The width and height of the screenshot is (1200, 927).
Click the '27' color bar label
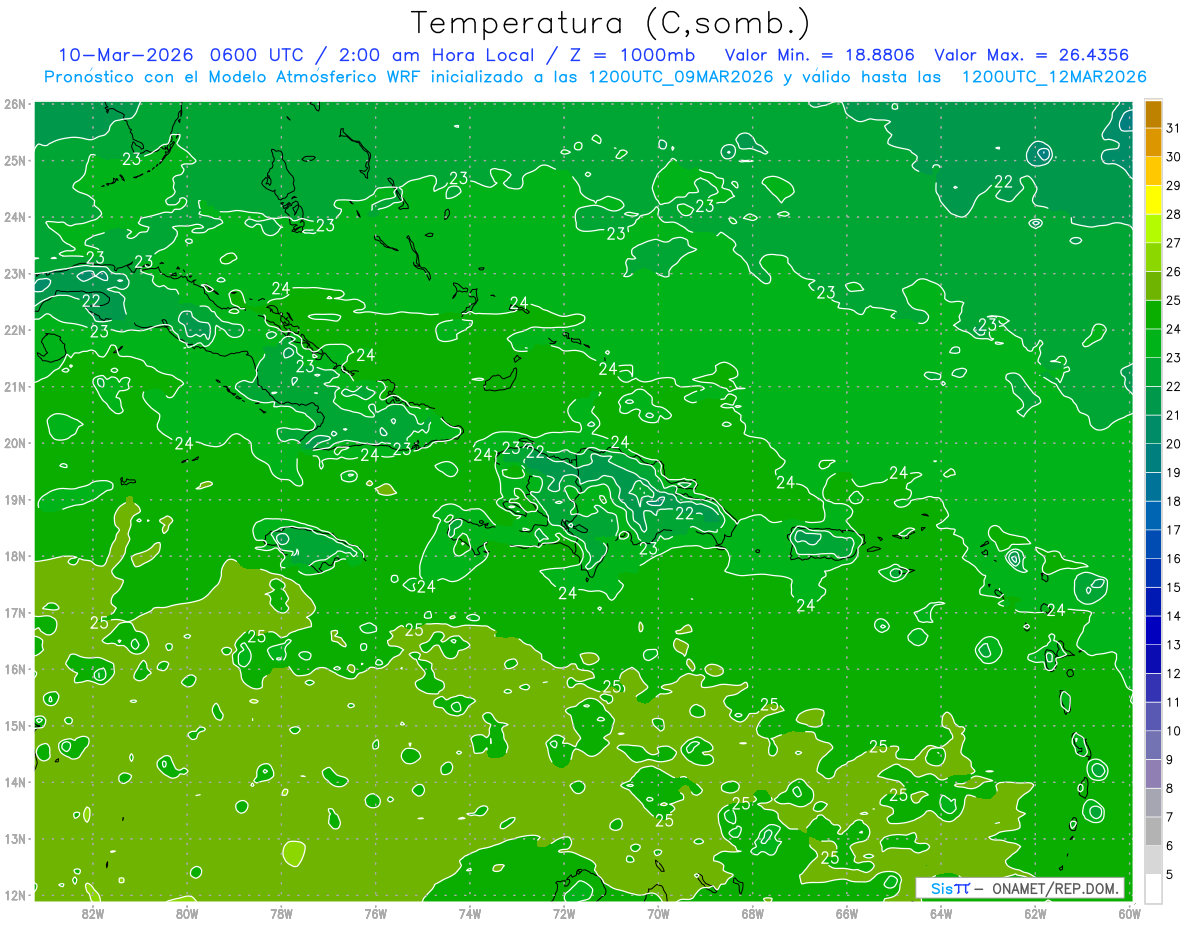coord(1174,243)
